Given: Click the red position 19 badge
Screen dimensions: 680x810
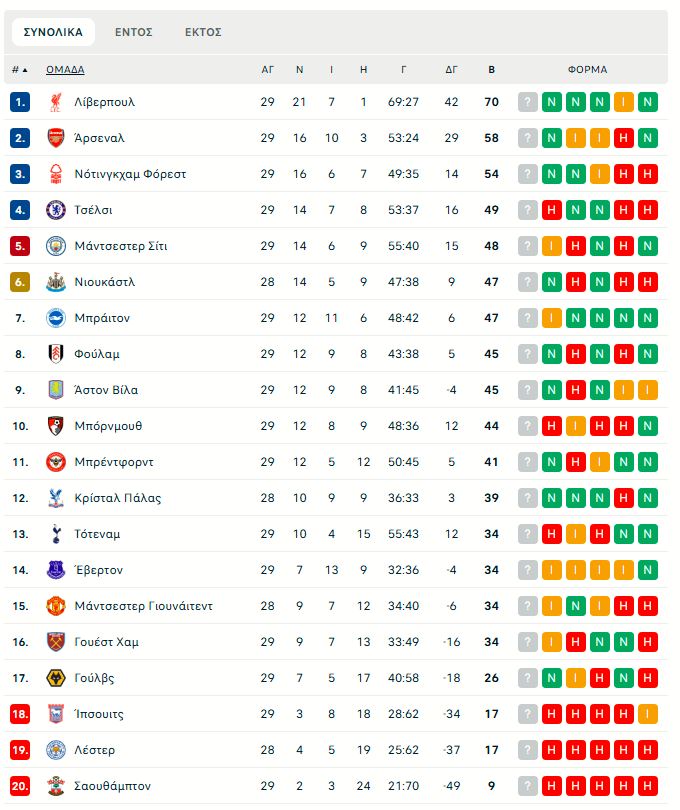Looking at the screenshot, I should click(21, 750).
